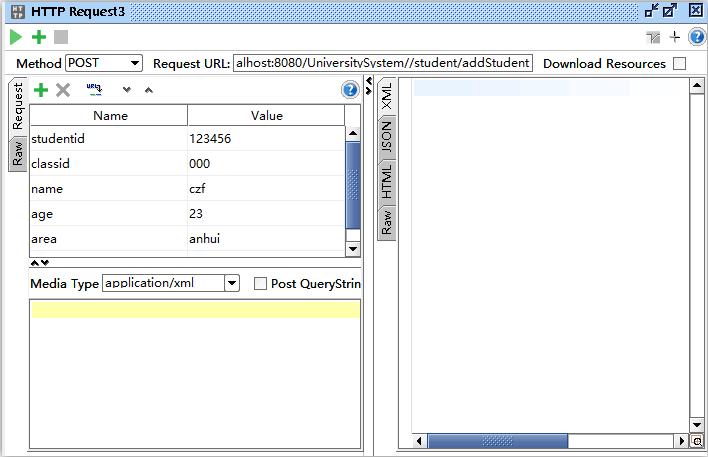This screenshot has height=457, width=708.
Task: Select the studentid parameter name
Action: pos(58,139)
